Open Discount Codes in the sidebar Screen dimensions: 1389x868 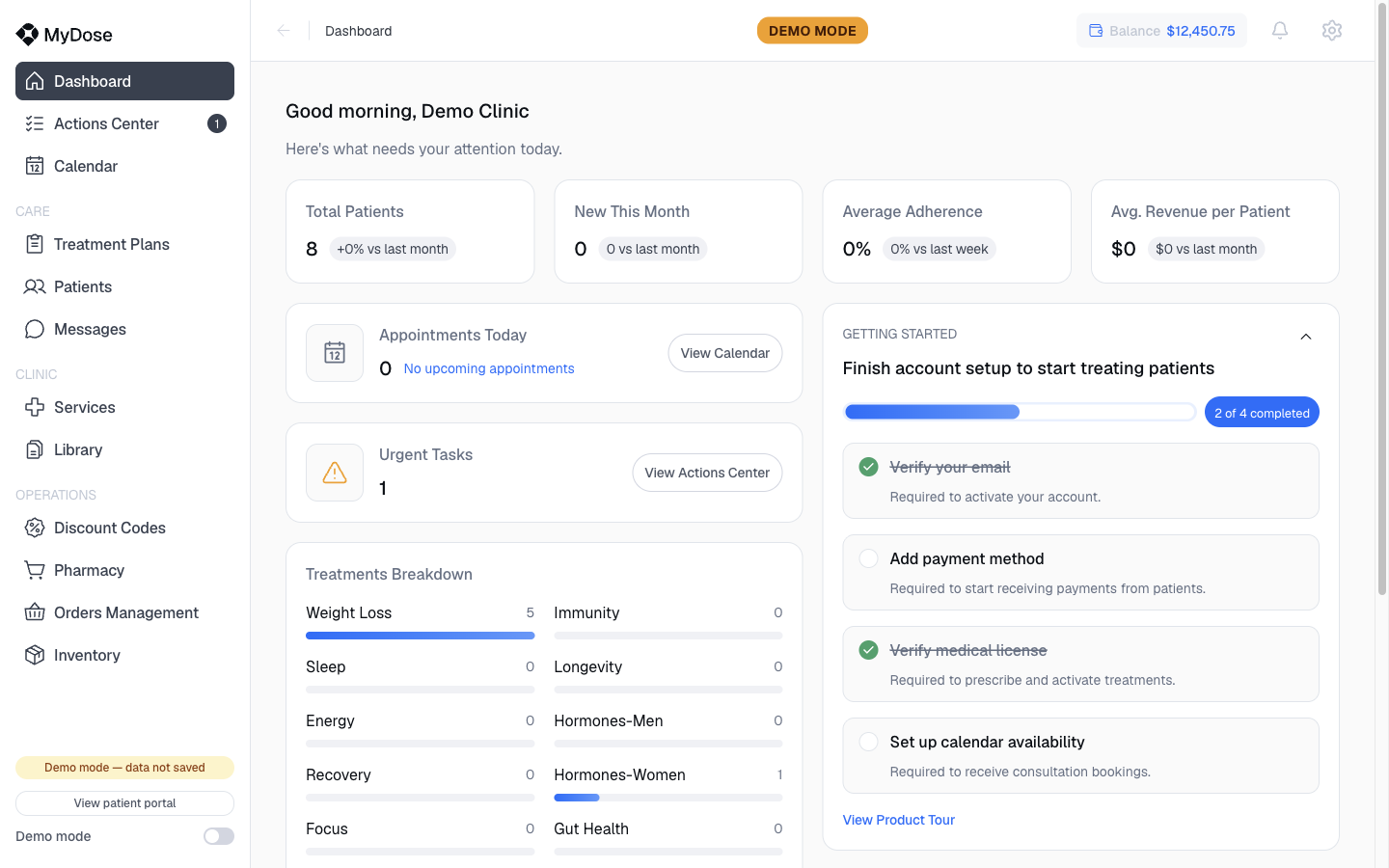coord(124,528)
